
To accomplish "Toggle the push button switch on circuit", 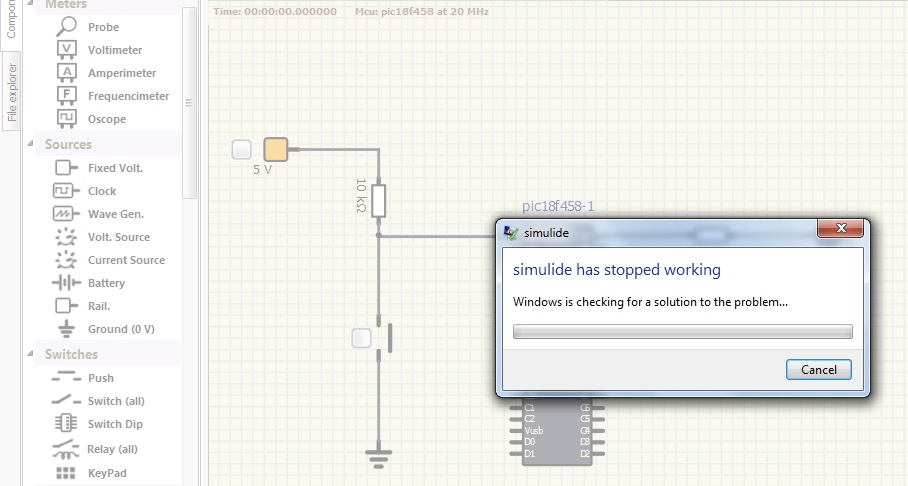I will [361, 338].
